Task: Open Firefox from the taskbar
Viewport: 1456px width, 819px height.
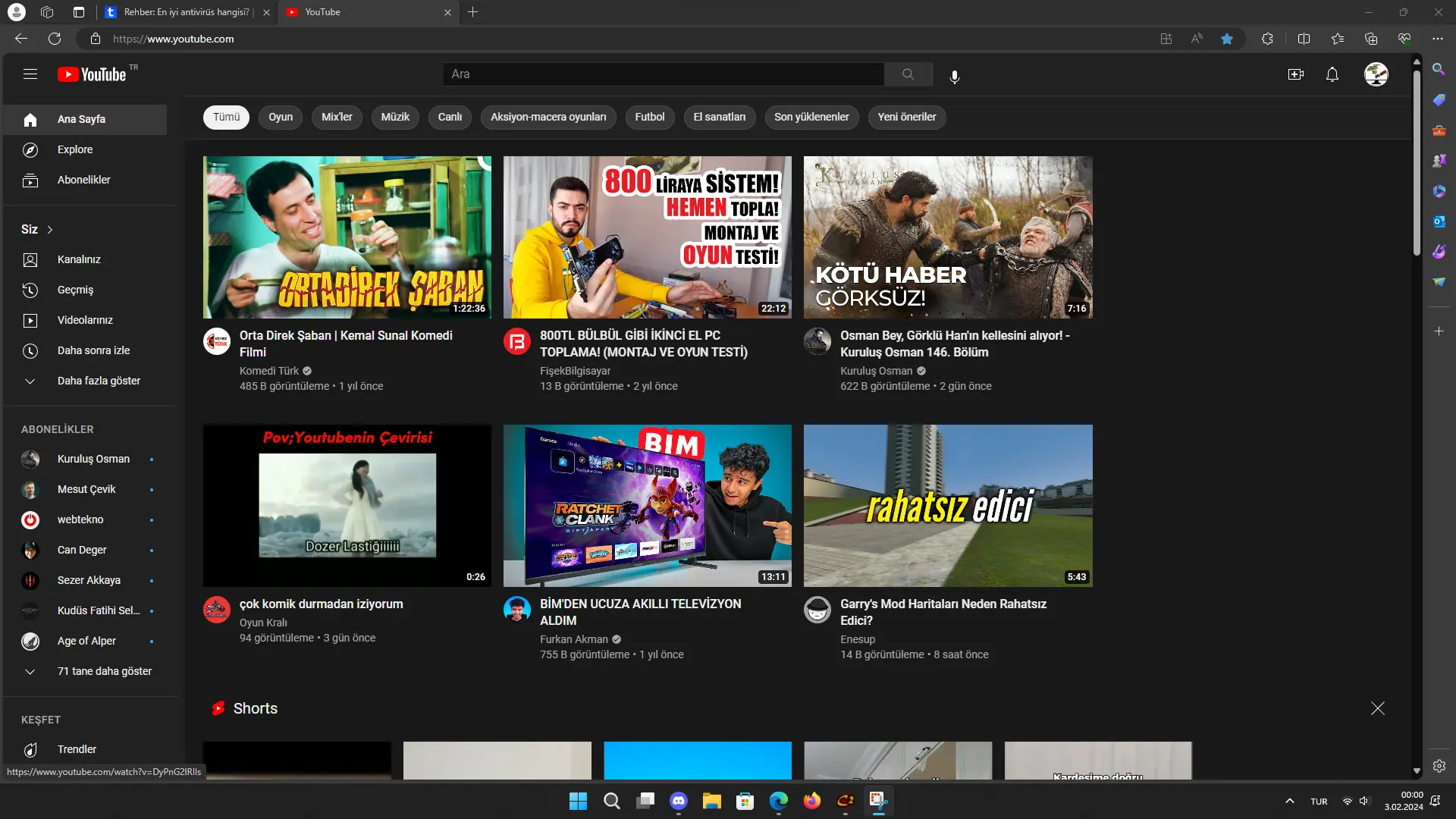Action: point(812,801)
